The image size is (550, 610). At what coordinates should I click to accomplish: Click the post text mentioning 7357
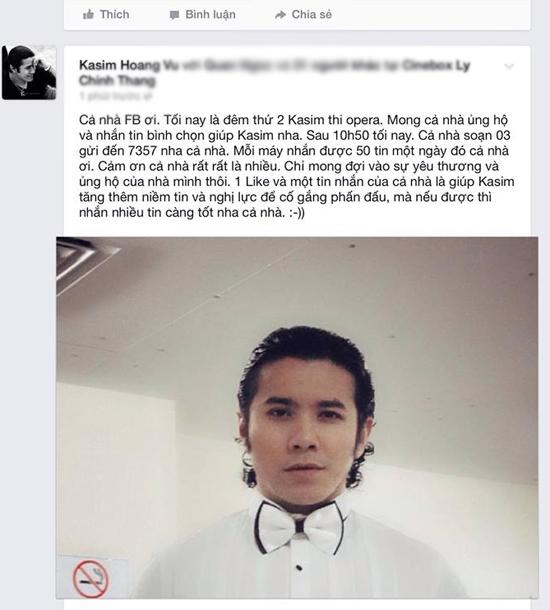(x=143, y=151)
